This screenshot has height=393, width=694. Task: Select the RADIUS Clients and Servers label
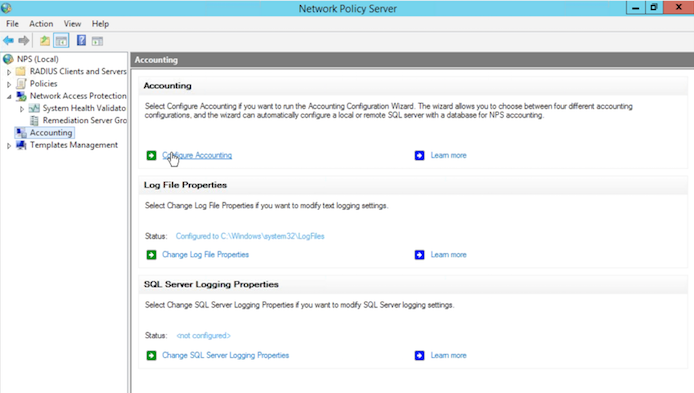78,71
